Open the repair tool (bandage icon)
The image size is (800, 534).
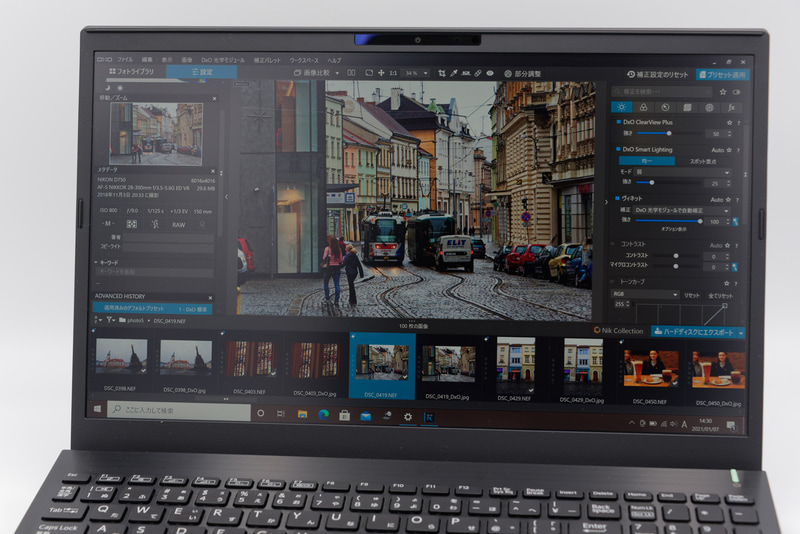478,73
